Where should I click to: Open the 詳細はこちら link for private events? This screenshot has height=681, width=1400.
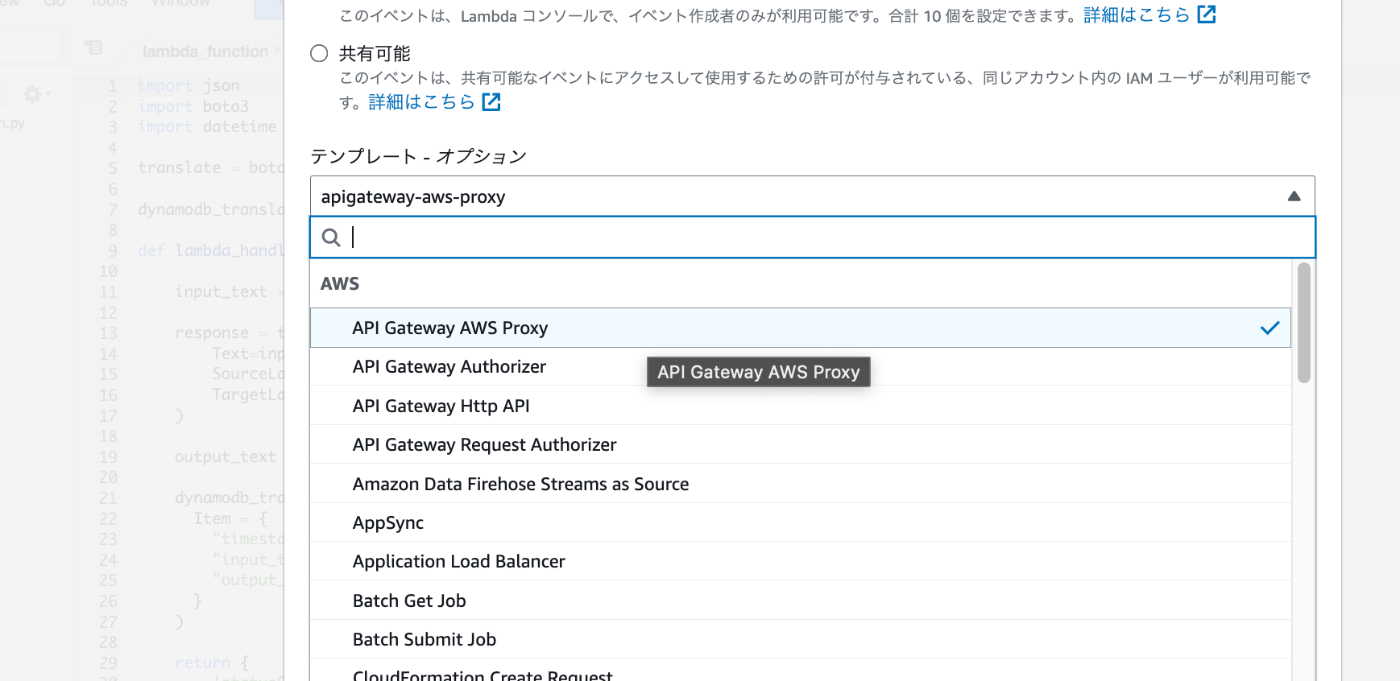1137,15
